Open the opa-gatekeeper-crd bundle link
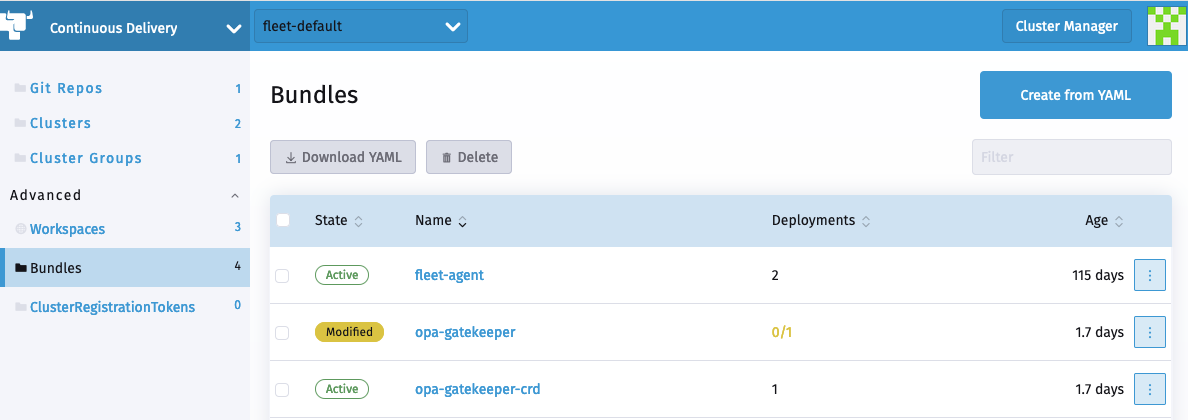This screenshot has height=420, width=1188. tap(477, 389)
